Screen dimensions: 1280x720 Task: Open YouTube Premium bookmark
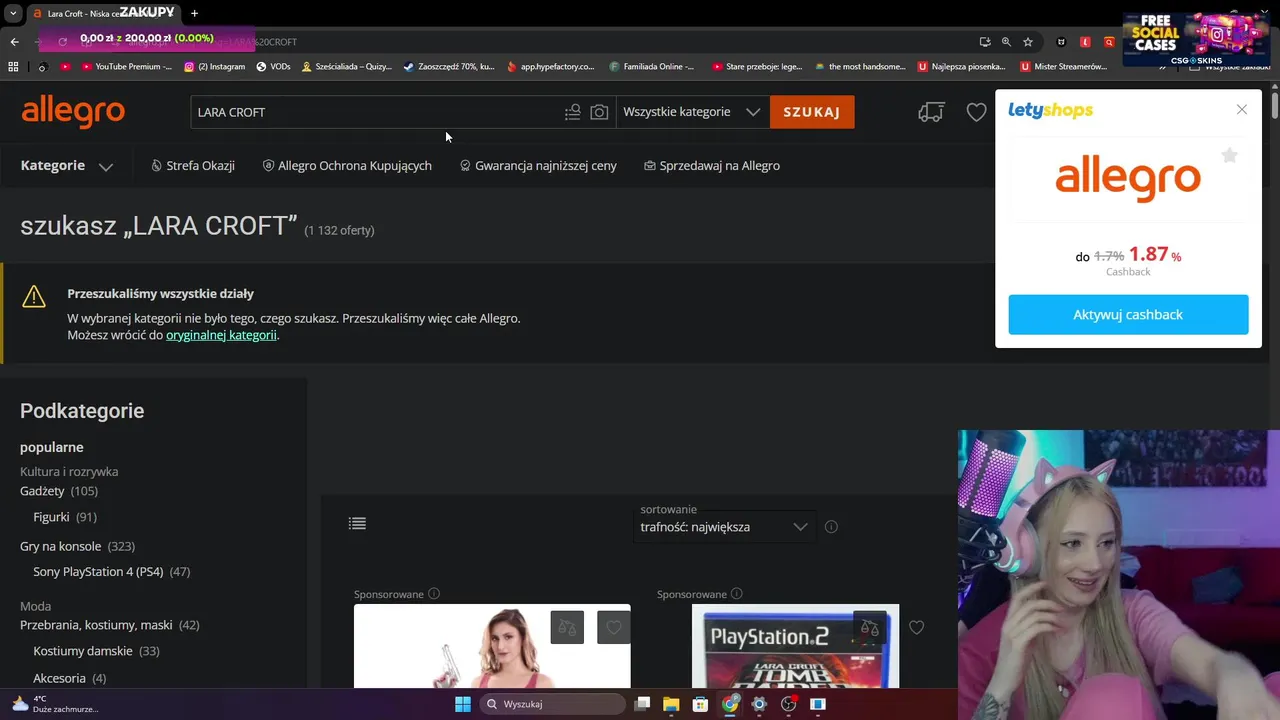coord(126,66)
